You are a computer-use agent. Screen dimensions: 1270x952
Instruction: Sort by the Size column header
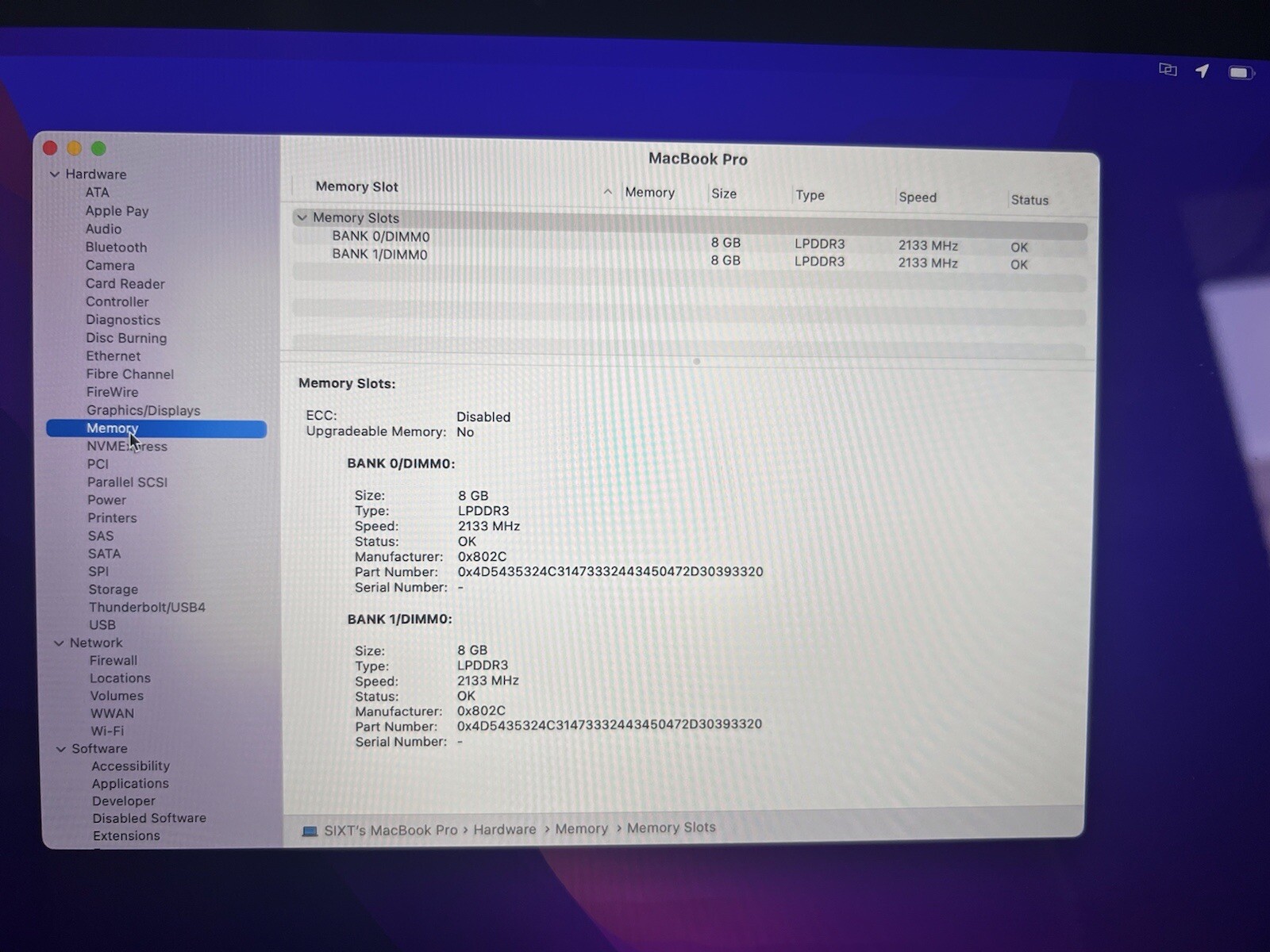724,194
